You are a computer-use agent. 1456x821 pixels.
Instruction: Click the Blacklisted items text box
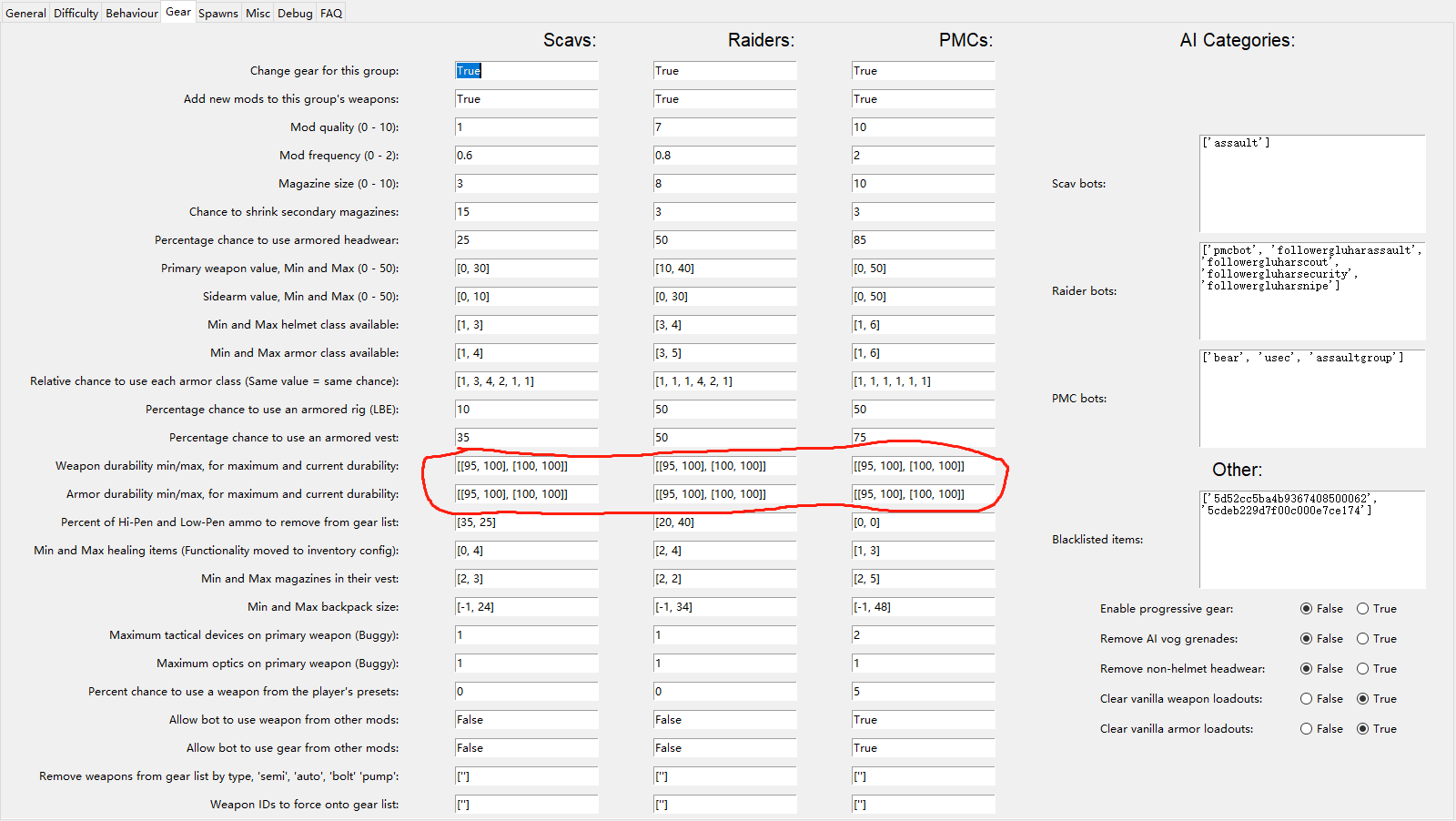(x=1311, y=540)
